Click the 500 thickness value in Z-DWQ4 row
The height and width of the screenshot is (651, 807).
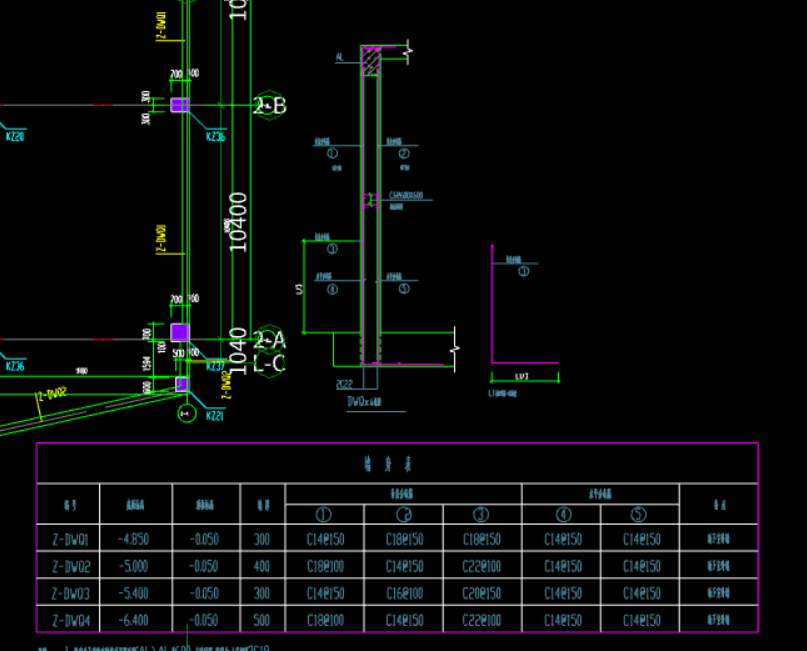[261, 620]
